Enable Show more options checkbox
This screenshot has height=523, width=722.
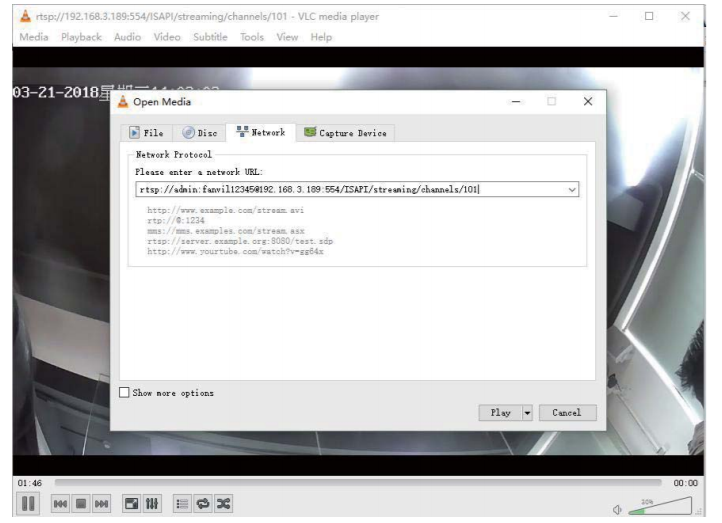click(x=124, y=392)
